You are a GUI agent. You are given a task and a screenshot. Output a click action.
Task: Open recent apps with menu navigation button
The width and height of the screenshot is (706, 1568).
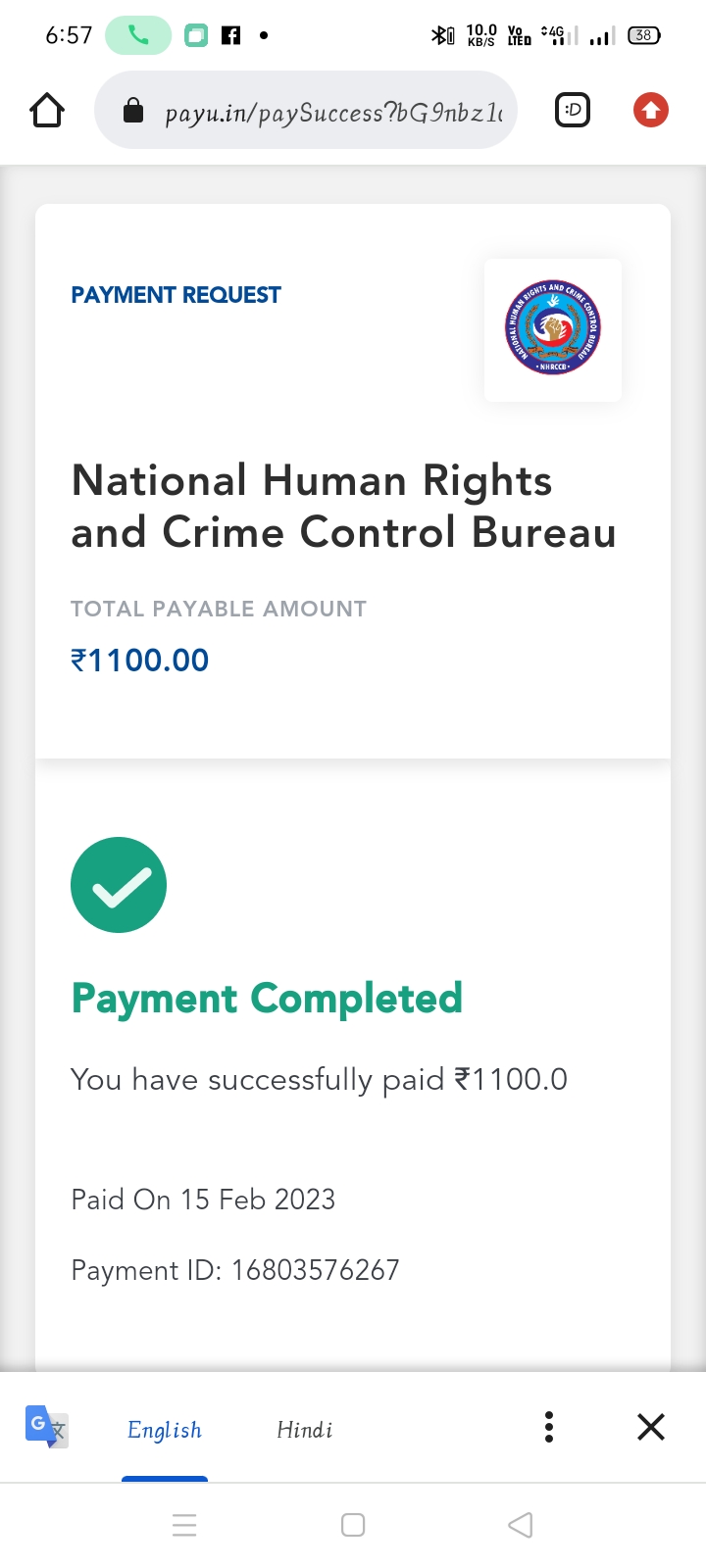[184, 1525]
